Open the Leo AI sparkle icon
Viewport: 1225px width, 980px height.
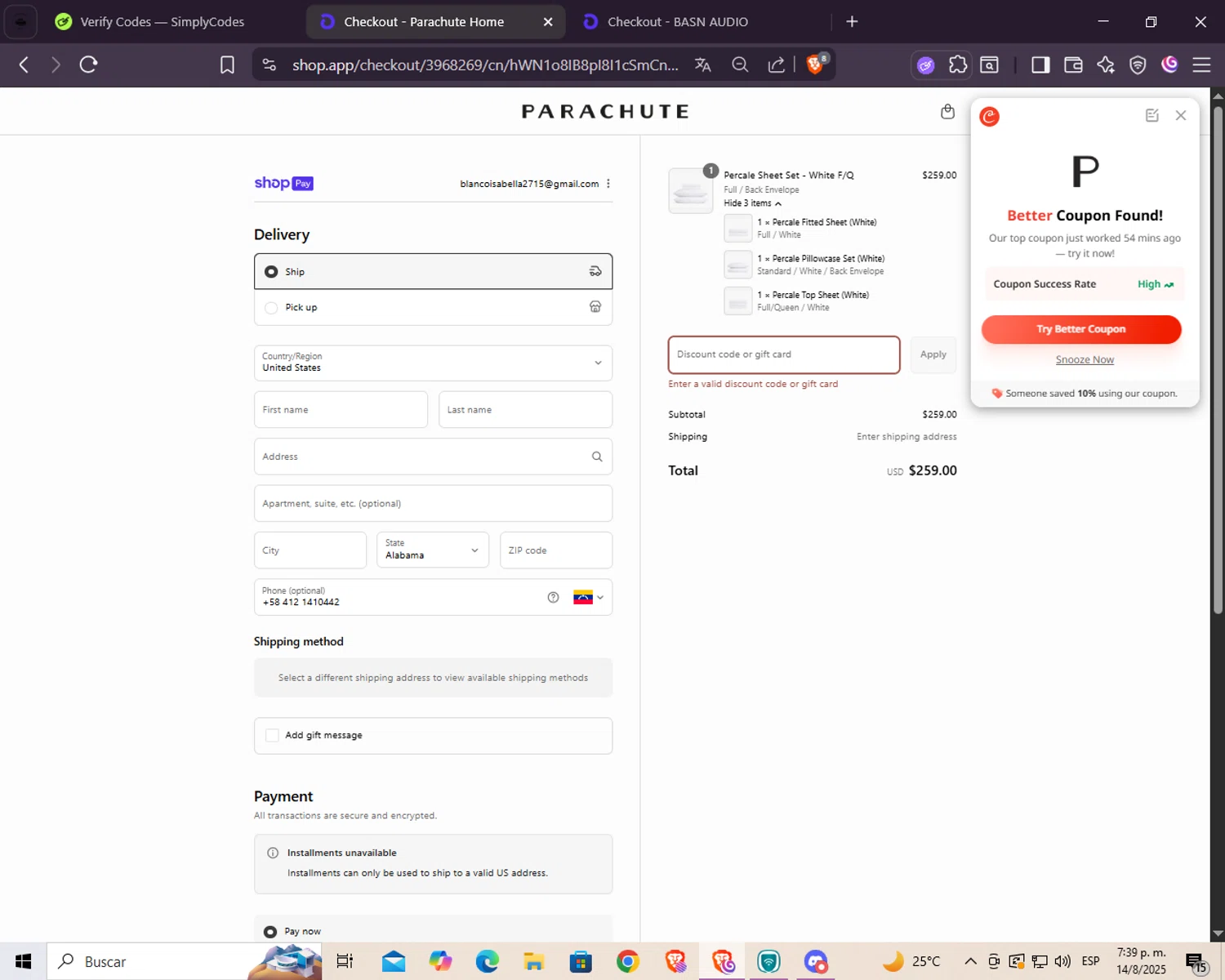[x=1106, y=65]
